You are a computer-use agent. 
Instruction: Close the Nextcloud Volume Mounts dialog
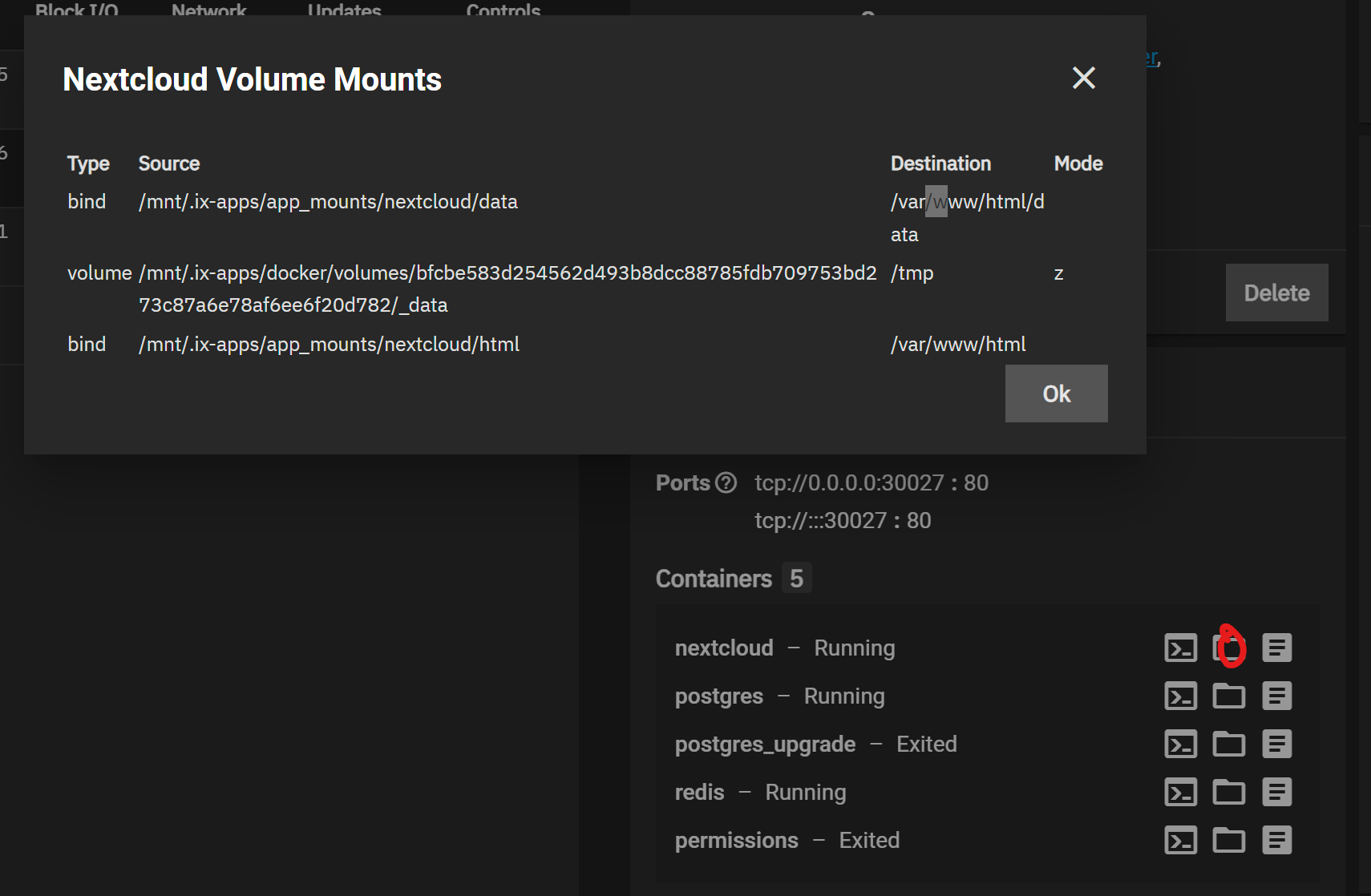(x=1084, y=78)
